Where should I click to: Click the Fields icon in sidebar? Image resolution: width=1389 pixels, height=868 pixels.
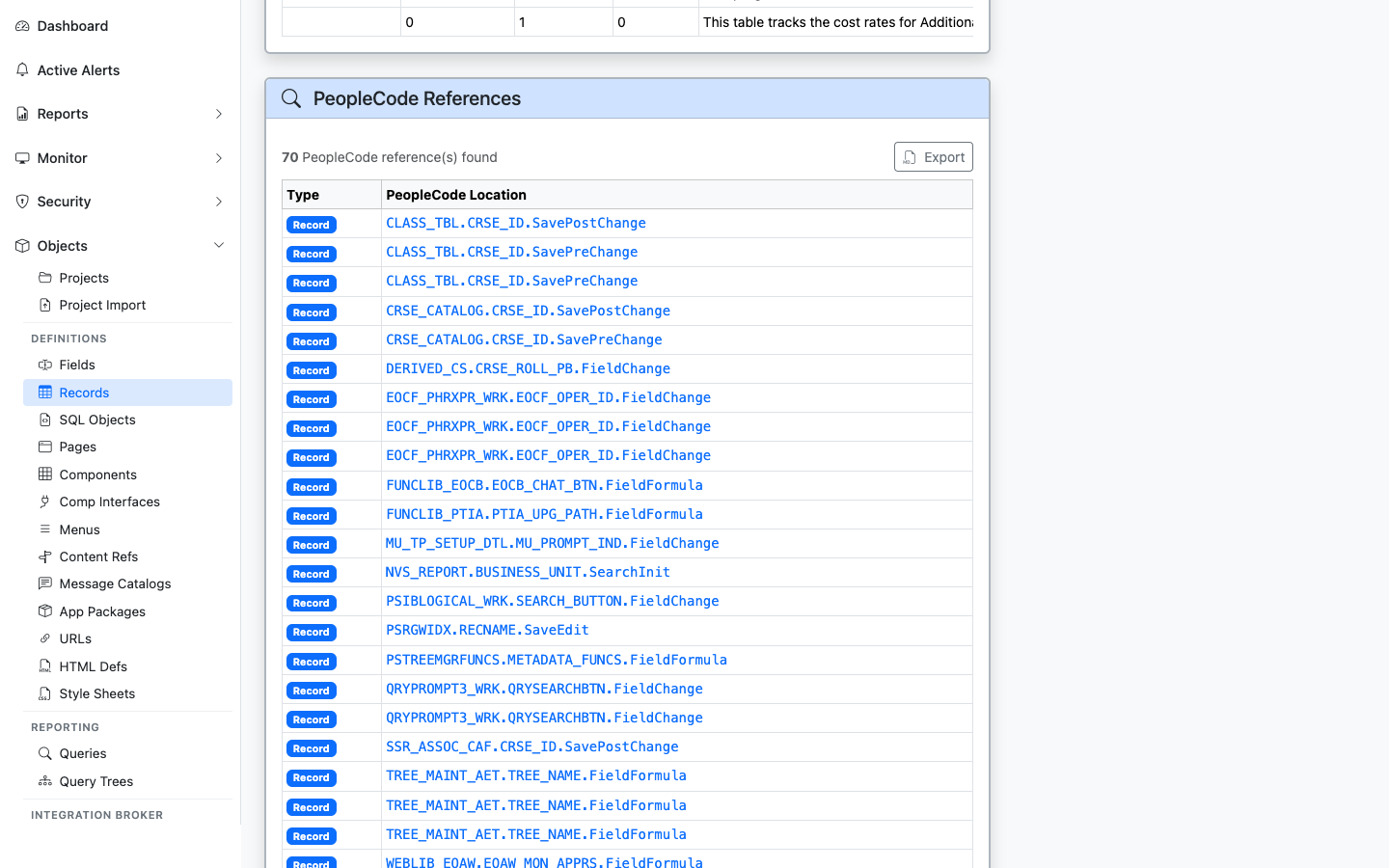45,365
